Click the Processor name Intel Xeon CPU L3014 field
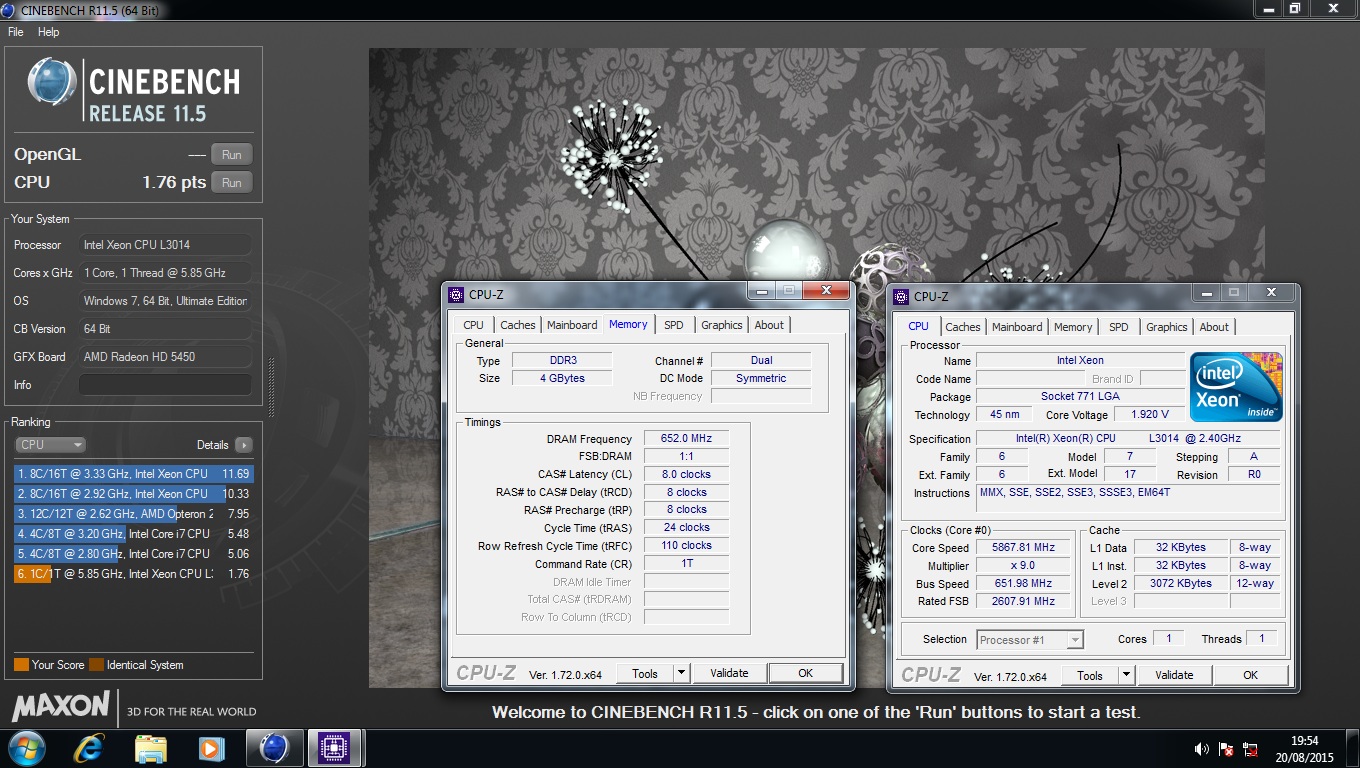Viewport: 1360px width, 768px height. click(x=165, y=245)
